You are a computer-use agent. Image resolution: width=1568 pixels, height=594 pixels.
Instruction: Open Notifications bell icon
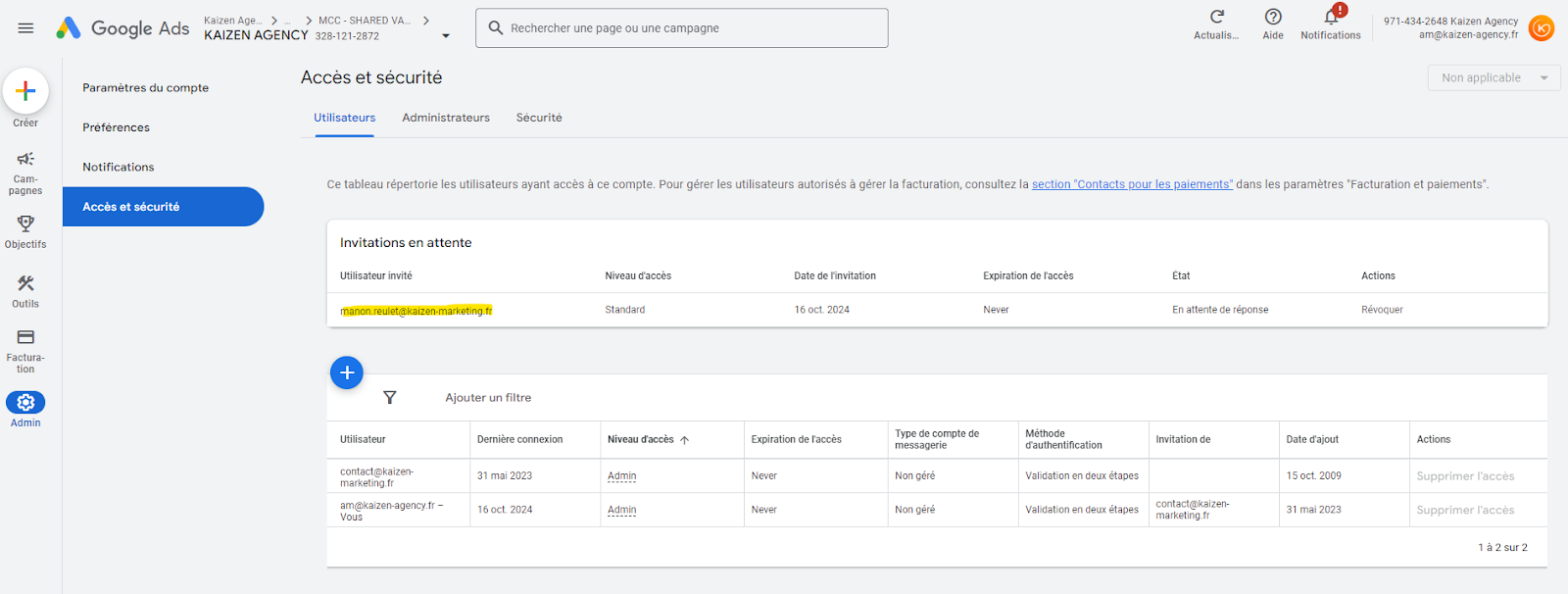pos(1331,17)
